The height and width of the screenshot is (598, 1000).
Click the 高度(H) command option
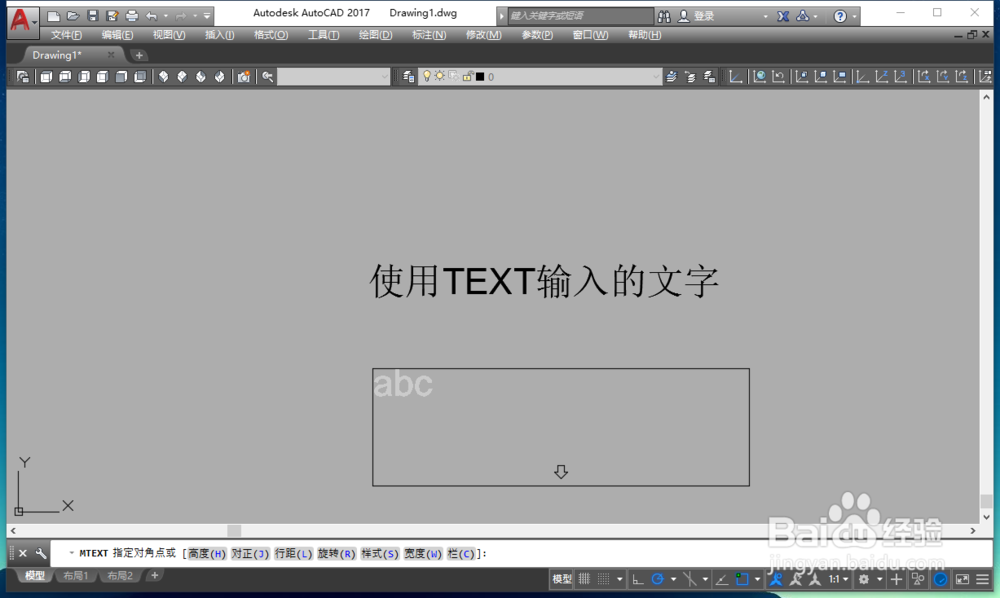[207, 553]
